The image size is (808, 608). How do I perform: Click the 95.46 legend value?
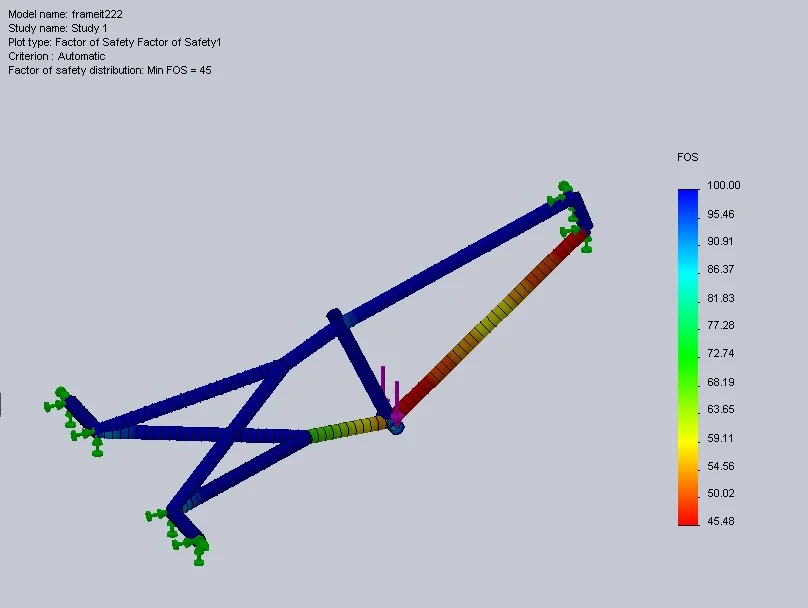pyautogui.click(x=720, y=214)
